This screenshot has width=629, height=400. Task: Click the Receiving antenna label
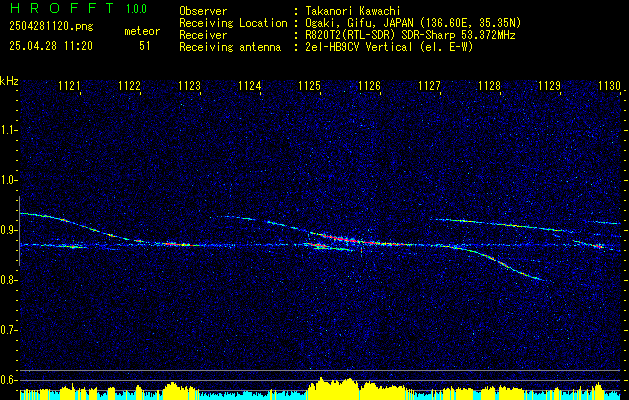click(x=230, y=47)
